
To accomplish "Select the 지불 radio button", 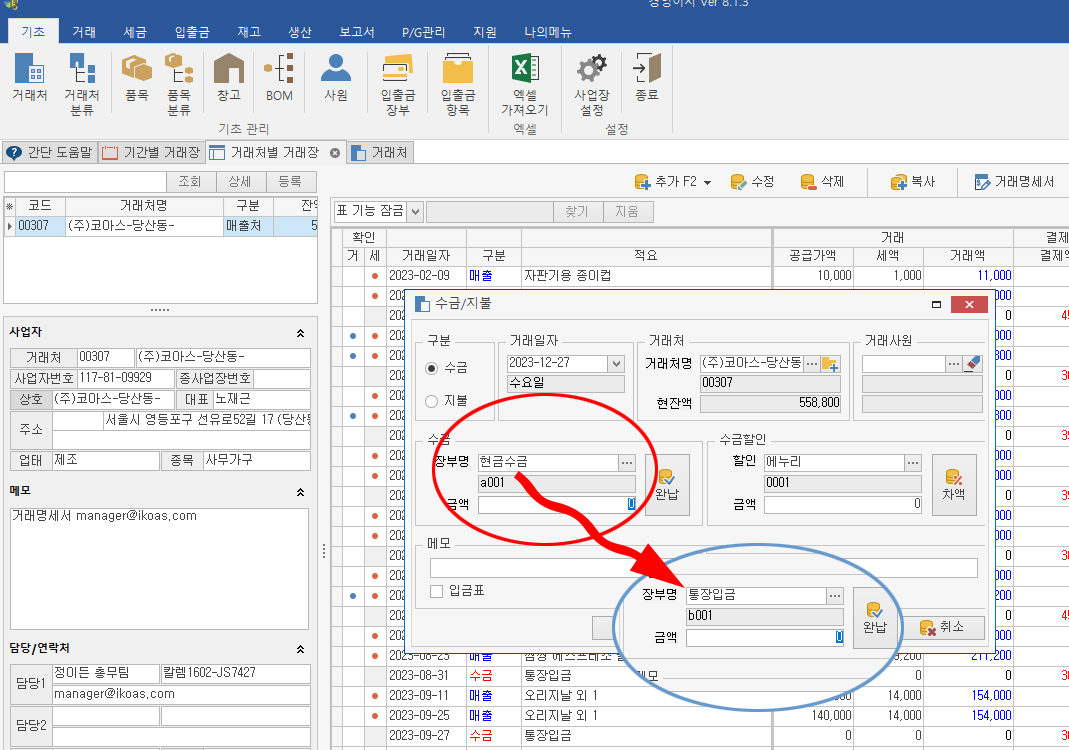I will tap(432, 401).
